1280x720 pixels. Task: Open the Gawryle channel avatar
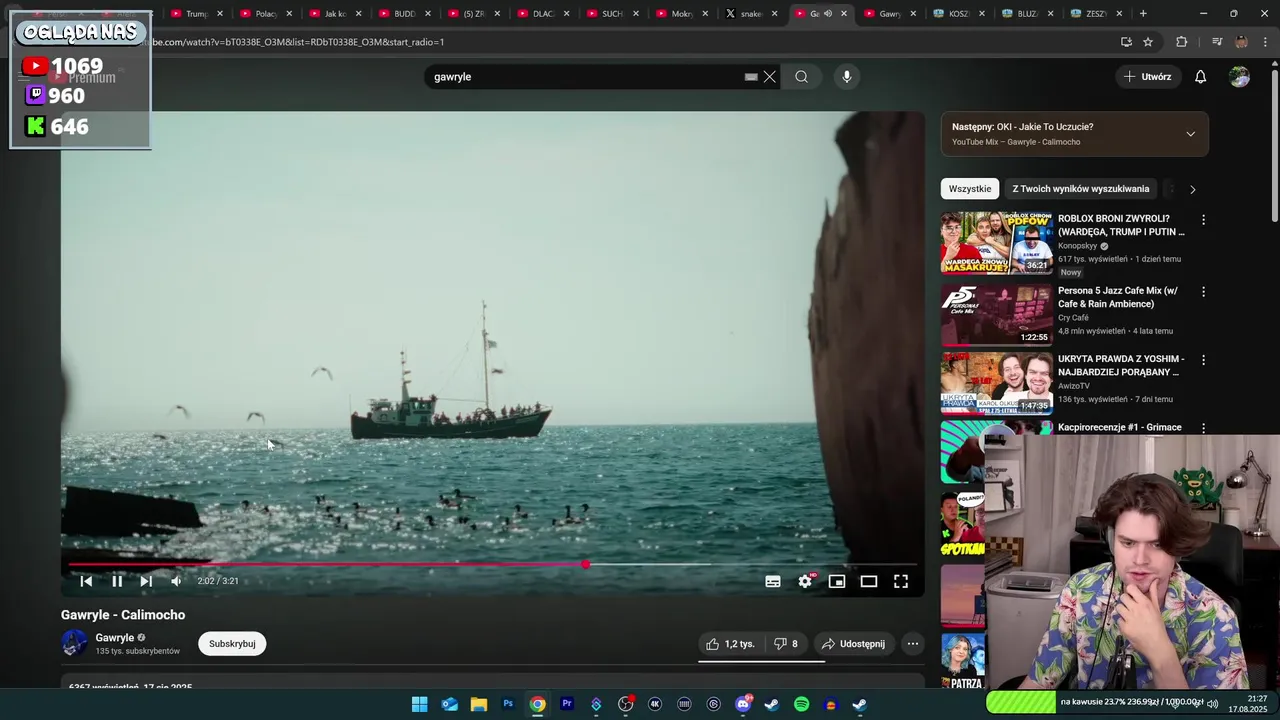click(74, 643)
